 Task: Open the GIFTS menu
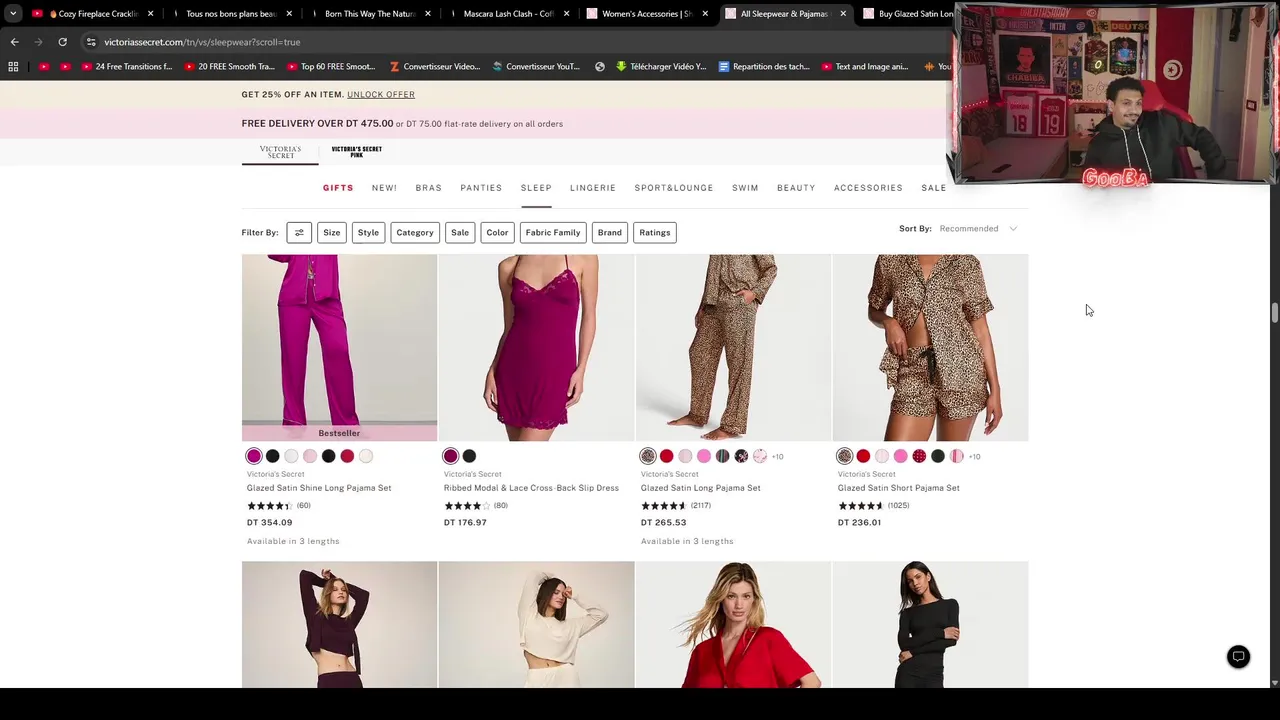[338, 188]
